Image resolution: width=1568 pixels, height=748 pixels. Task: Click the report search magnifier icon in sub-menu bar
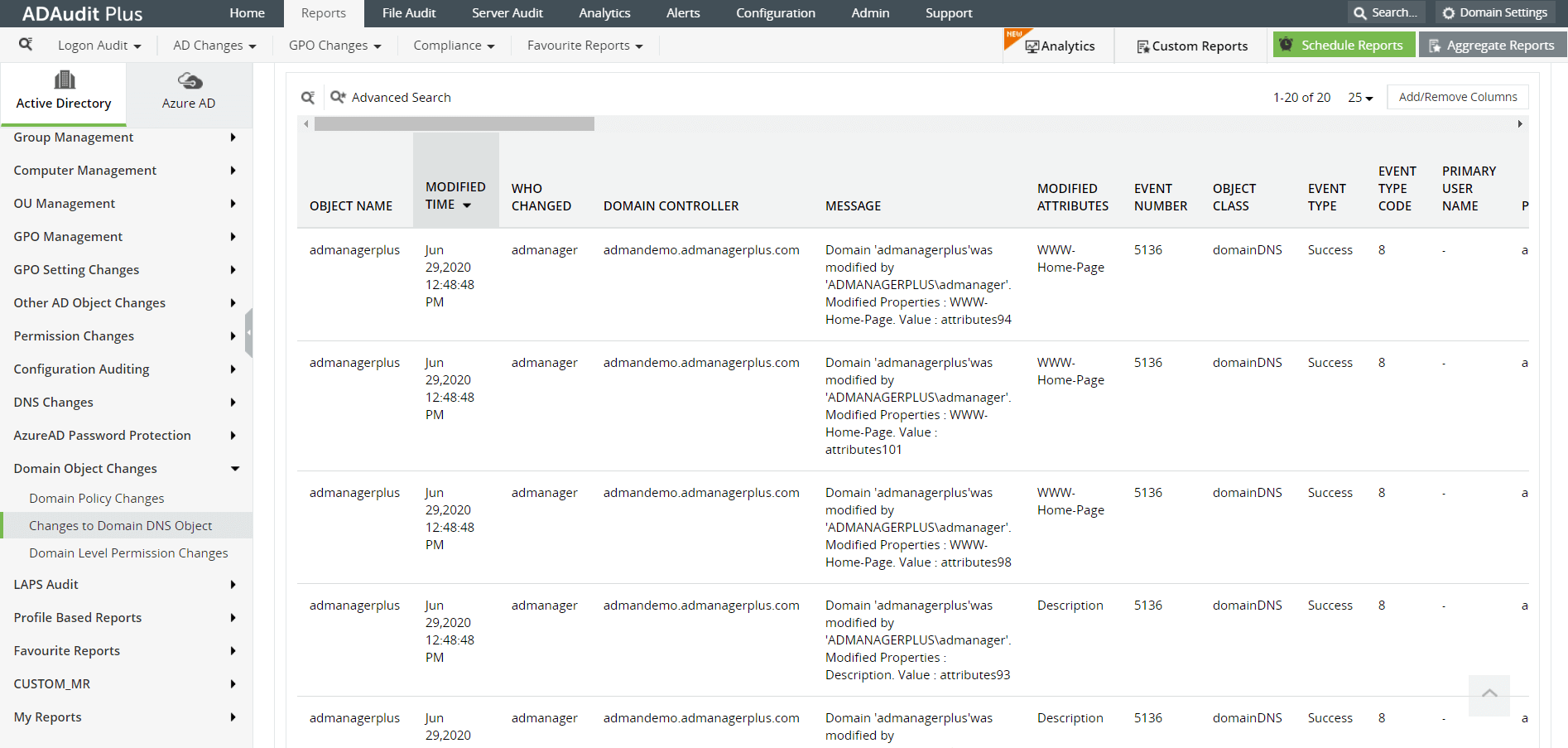click(x=26, y=44)
